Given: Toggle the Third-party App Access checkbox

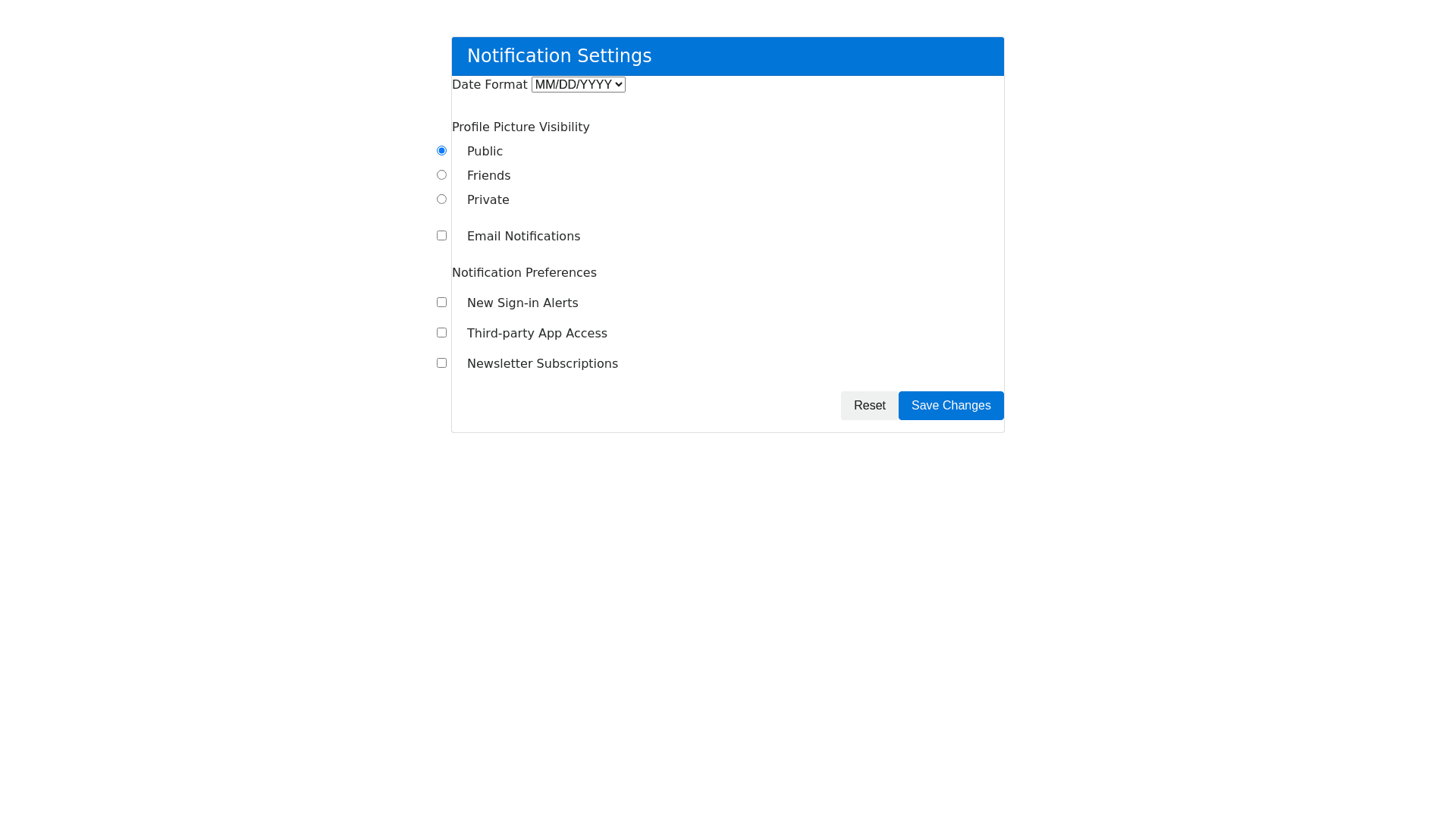Looking at the screenshot, I should tap(441, 333).
